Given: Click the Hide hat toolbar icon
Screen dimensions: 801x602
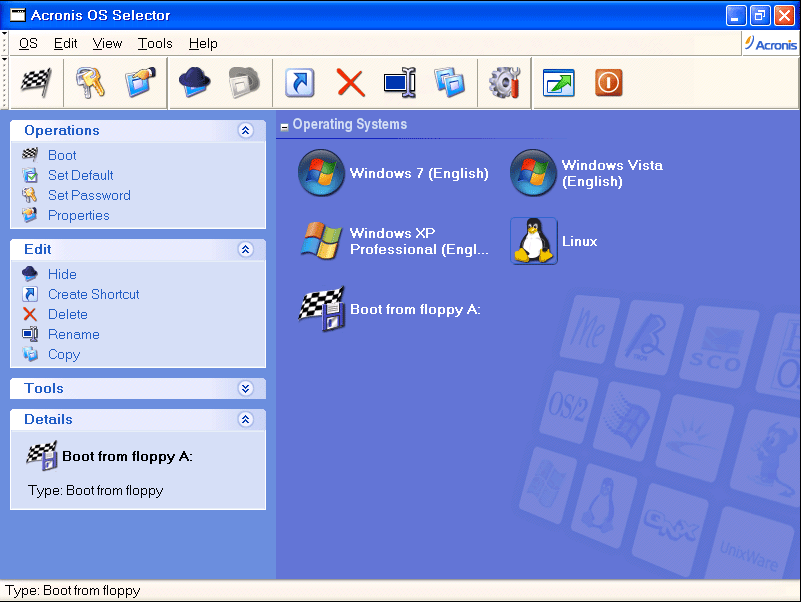Looking at the screenshot, I should 194,82.
